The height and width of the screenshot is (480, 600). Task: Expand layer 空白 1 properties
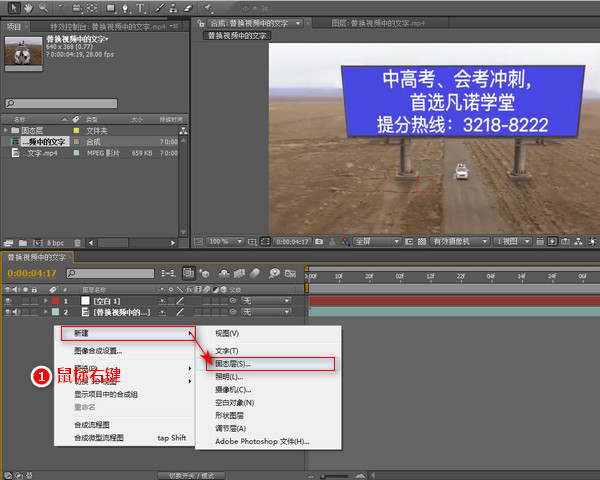tap(46, 301)
